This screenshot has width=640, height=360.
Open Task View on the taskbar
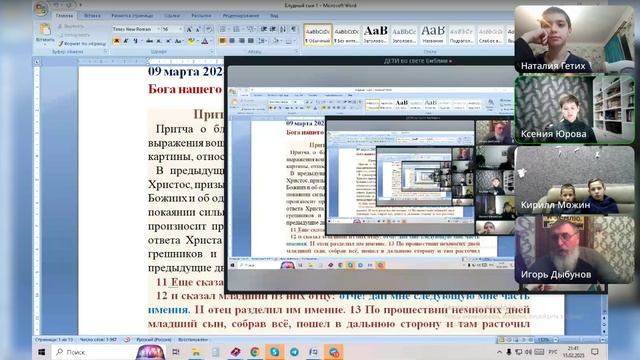(176, 352)
